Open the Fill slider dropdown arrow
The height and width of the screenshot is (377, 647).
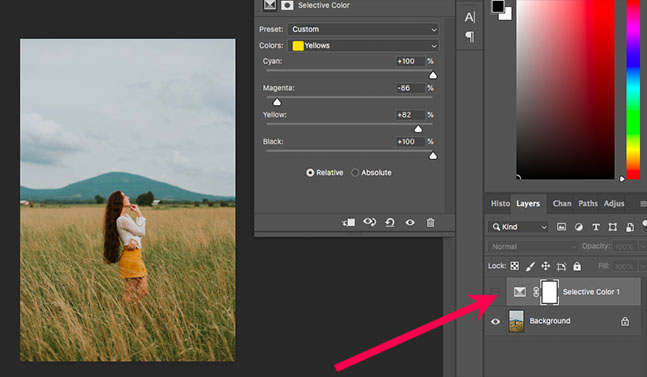[642, 267]
